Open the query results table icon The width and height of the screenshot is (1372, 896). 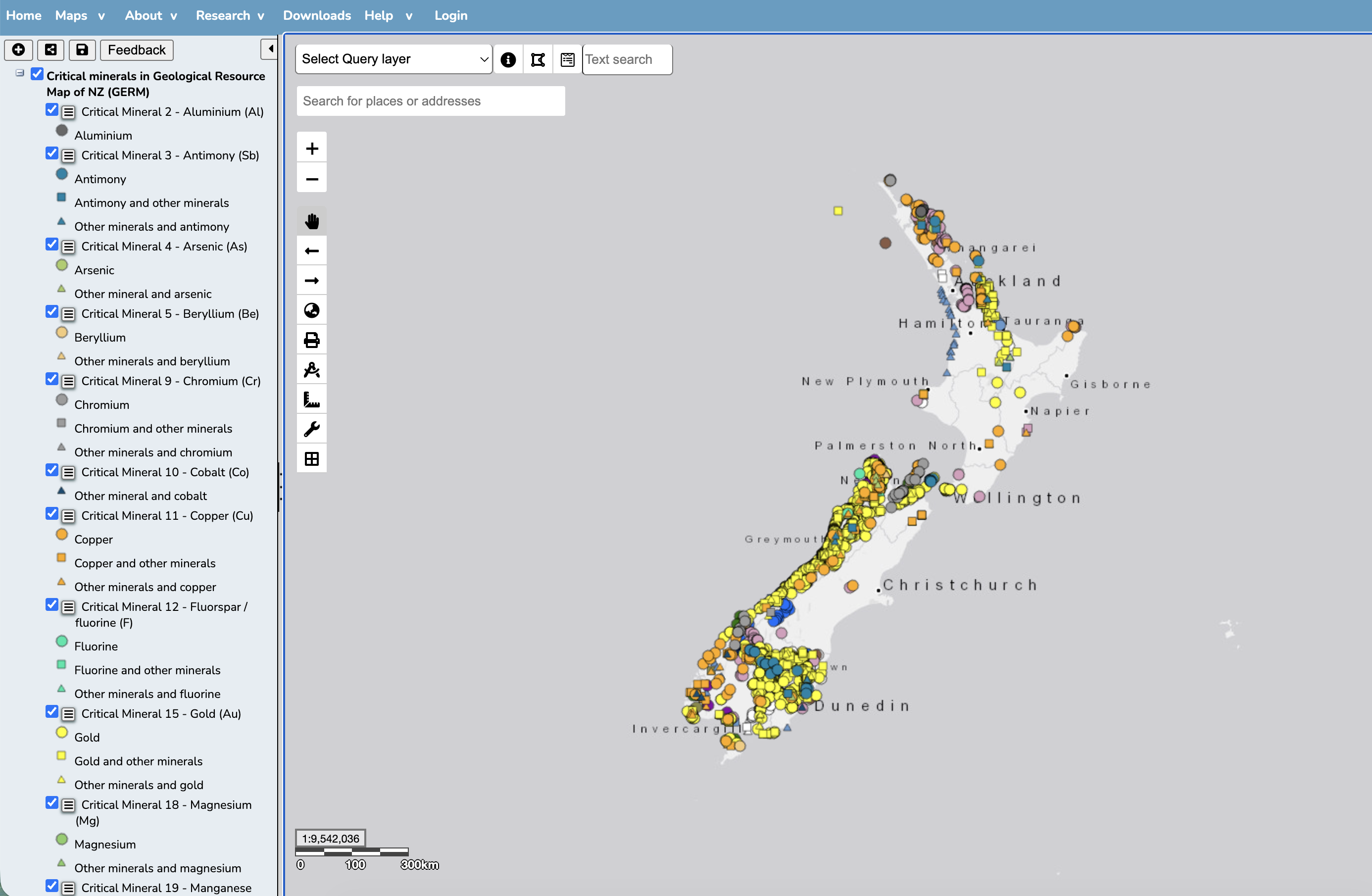point(567,59)
